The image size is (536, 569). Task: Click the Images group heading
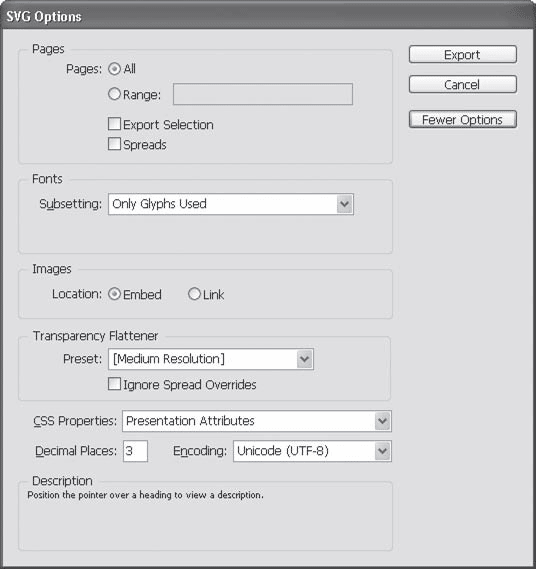point(52,269)
